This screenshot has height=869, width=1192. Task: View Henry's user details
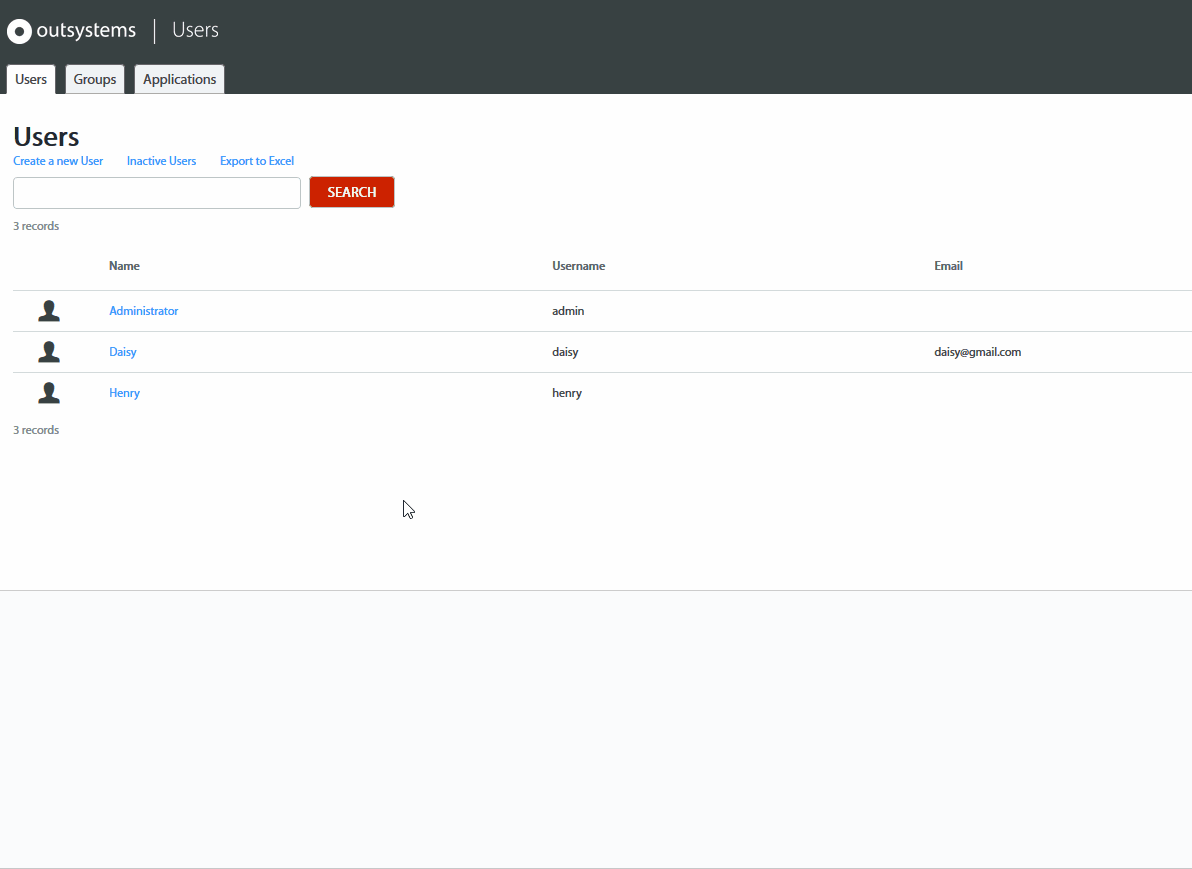pyautogui.click(x=124, y=392)
